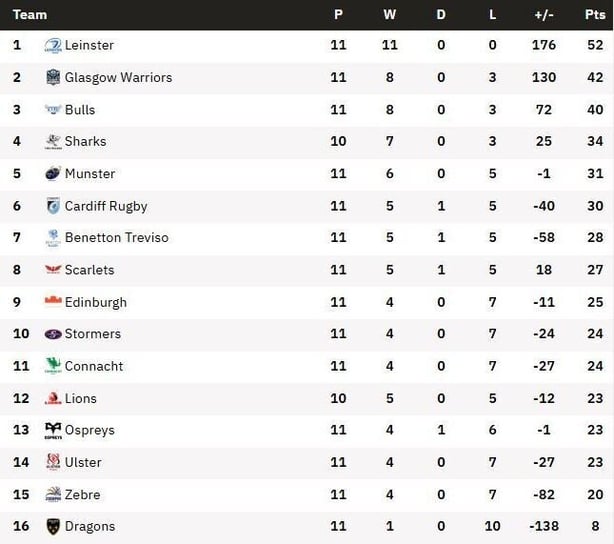Click the W column header
The image size is (614, 544).
point(390,14)
